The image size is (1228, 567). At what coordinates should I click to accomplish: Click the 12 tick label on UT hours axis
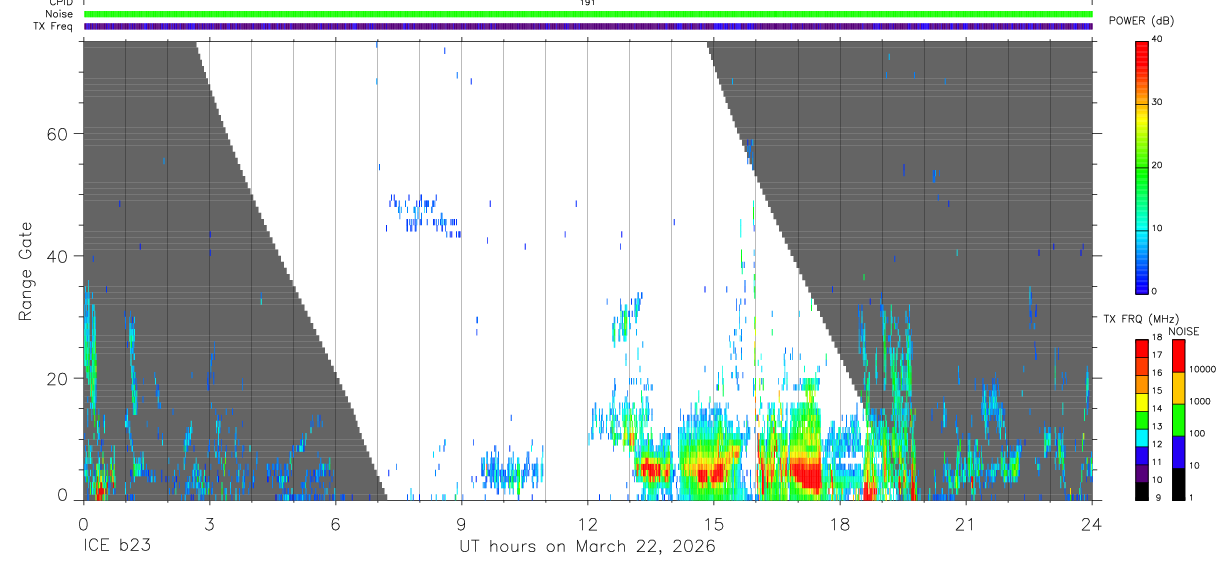click(587, 523)
